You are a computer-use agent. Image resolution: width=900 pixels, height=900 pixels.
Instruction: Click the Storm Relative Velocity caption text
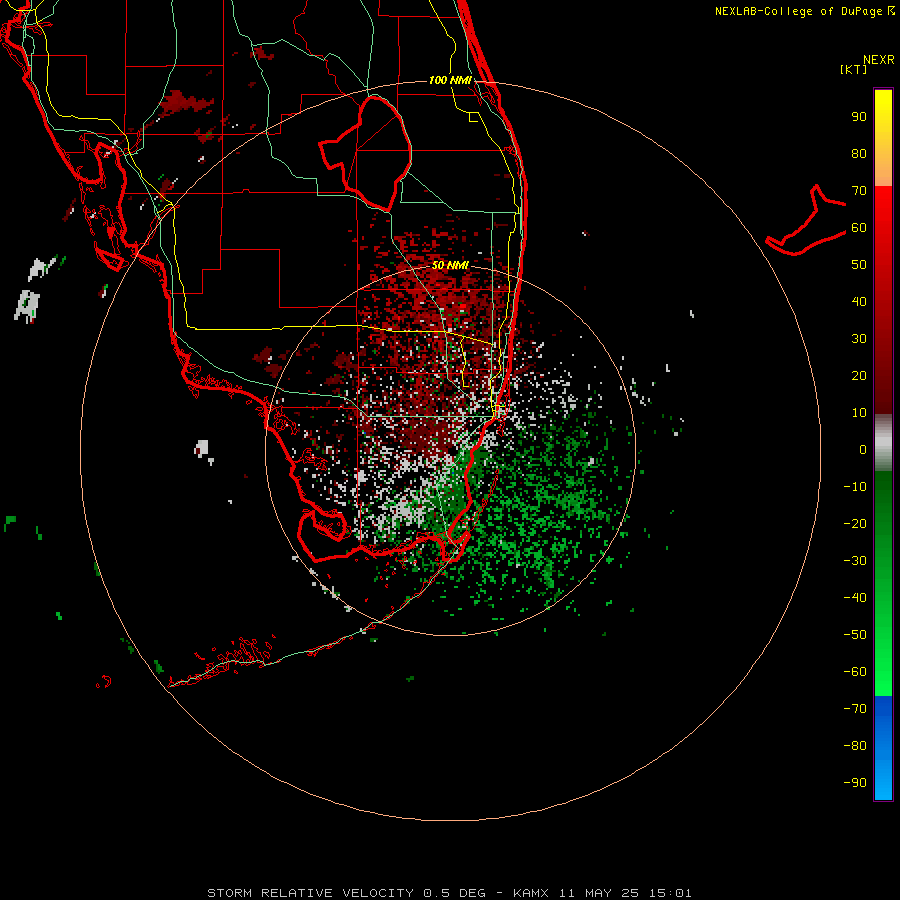click(449, 893)
